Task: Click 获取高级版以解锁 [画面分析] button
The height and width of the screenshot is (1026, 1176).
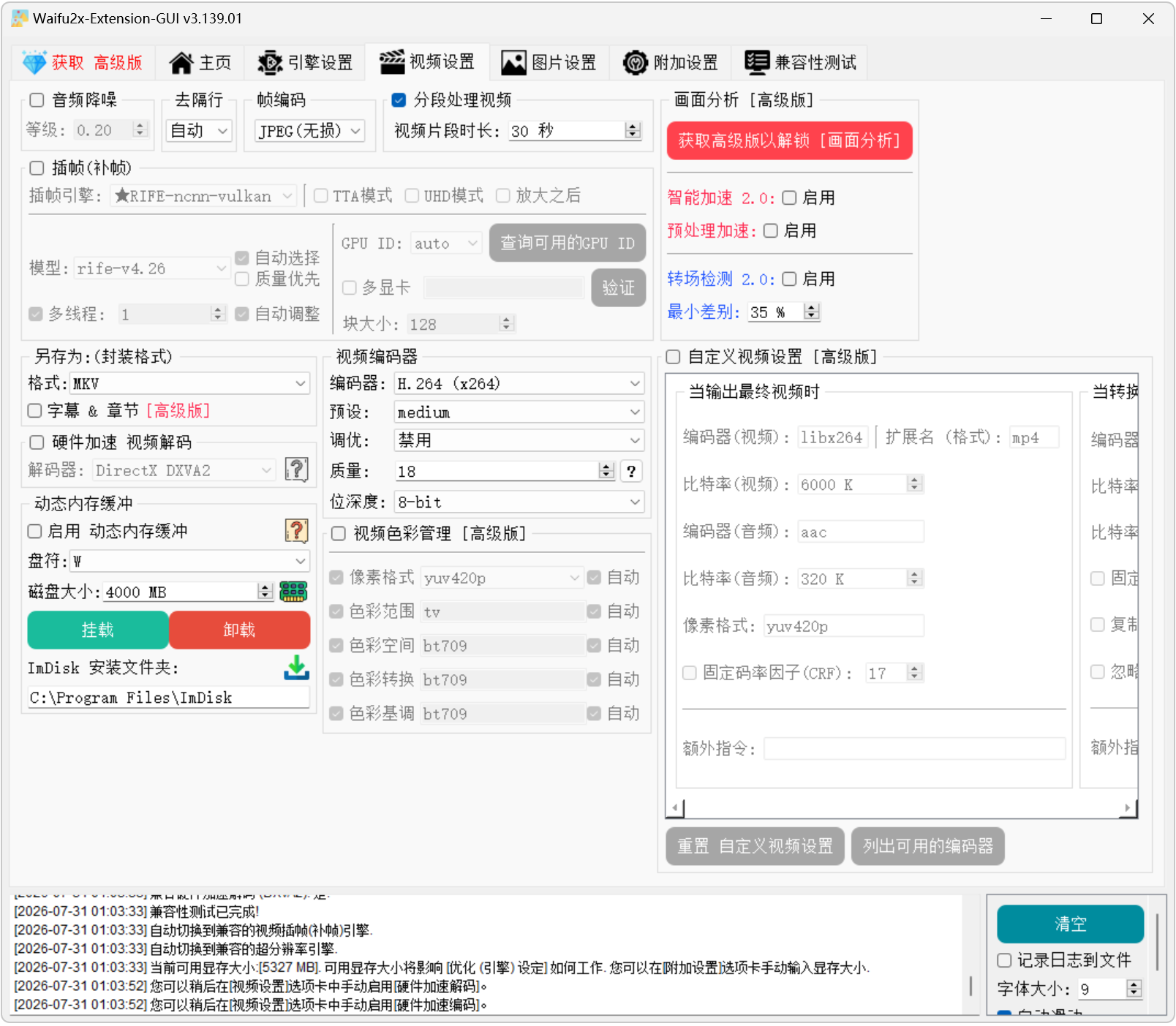Action: (789, 140)
